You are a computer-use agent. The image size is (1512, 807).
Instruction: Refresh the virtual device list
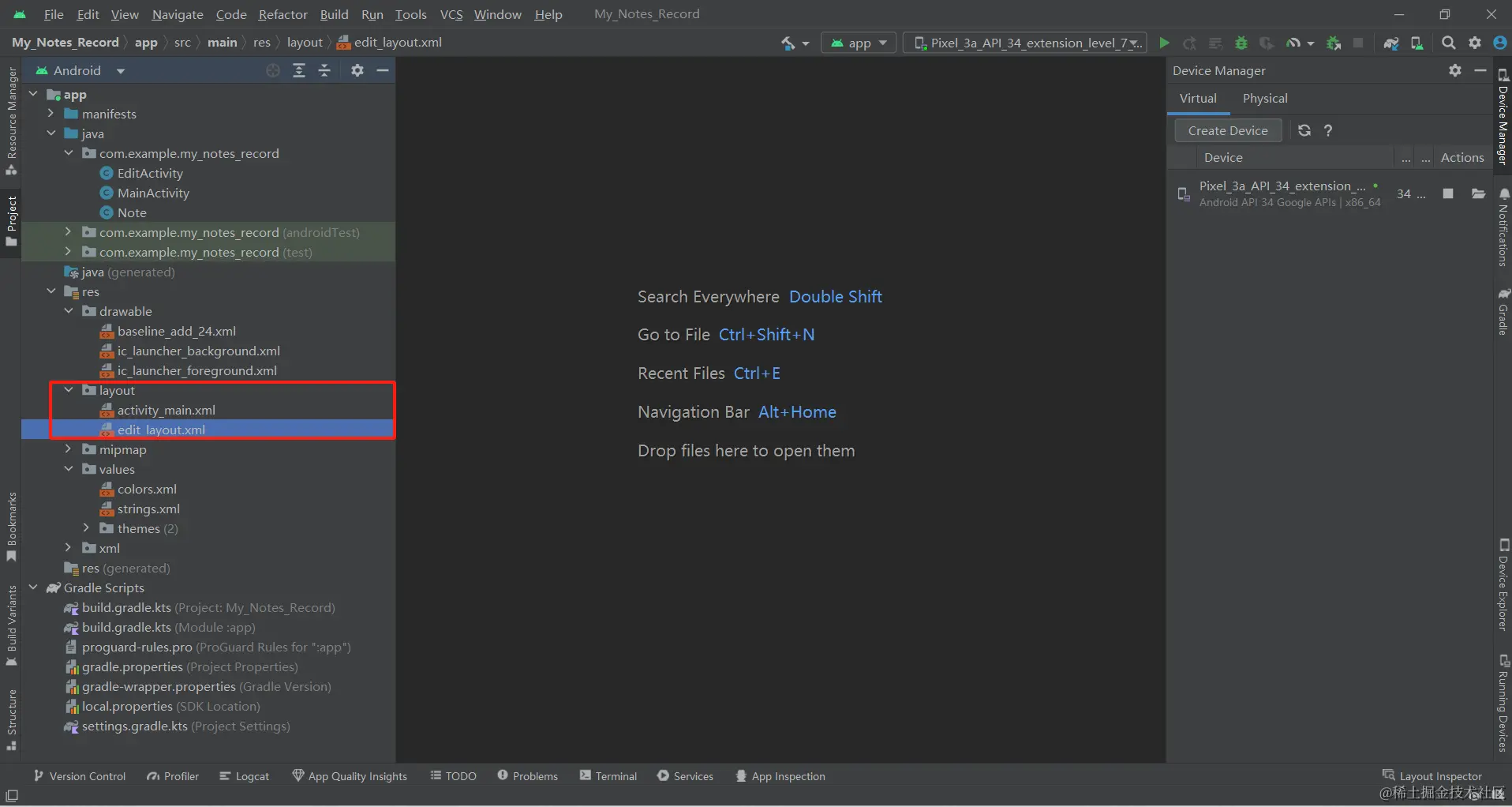1304,130
